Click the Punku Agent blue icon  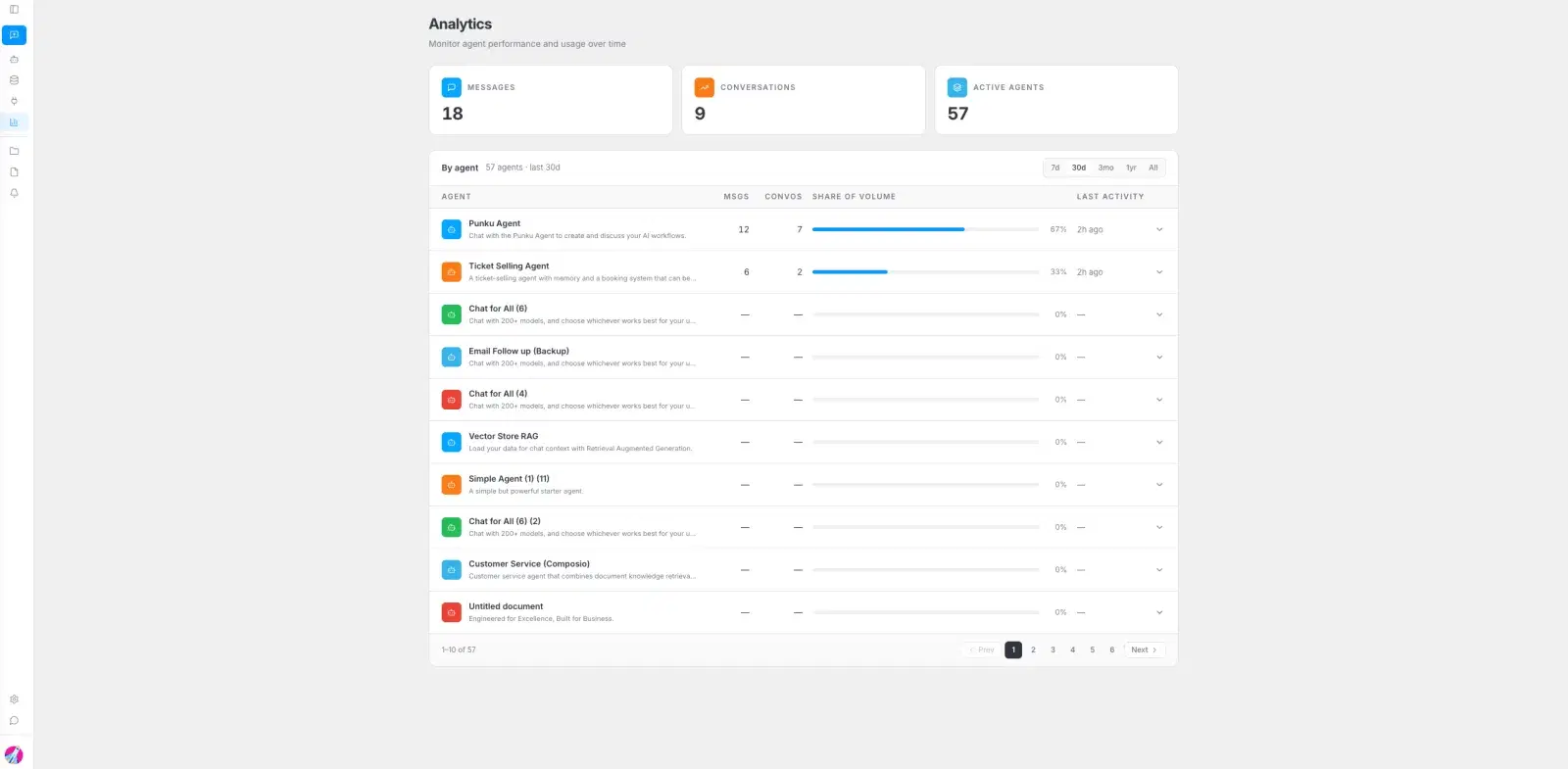452,229
